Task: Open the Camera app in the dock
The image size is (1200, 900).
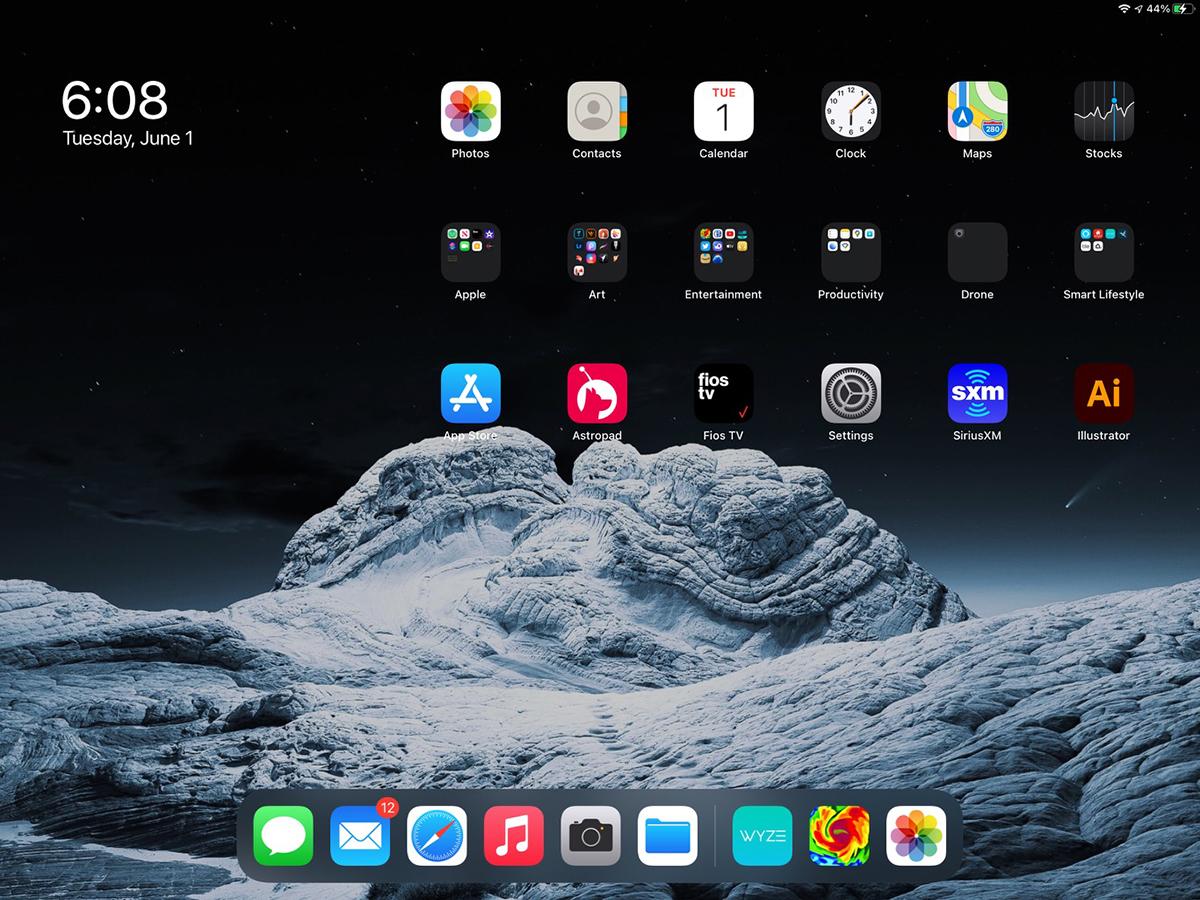Action: (591, 836)
